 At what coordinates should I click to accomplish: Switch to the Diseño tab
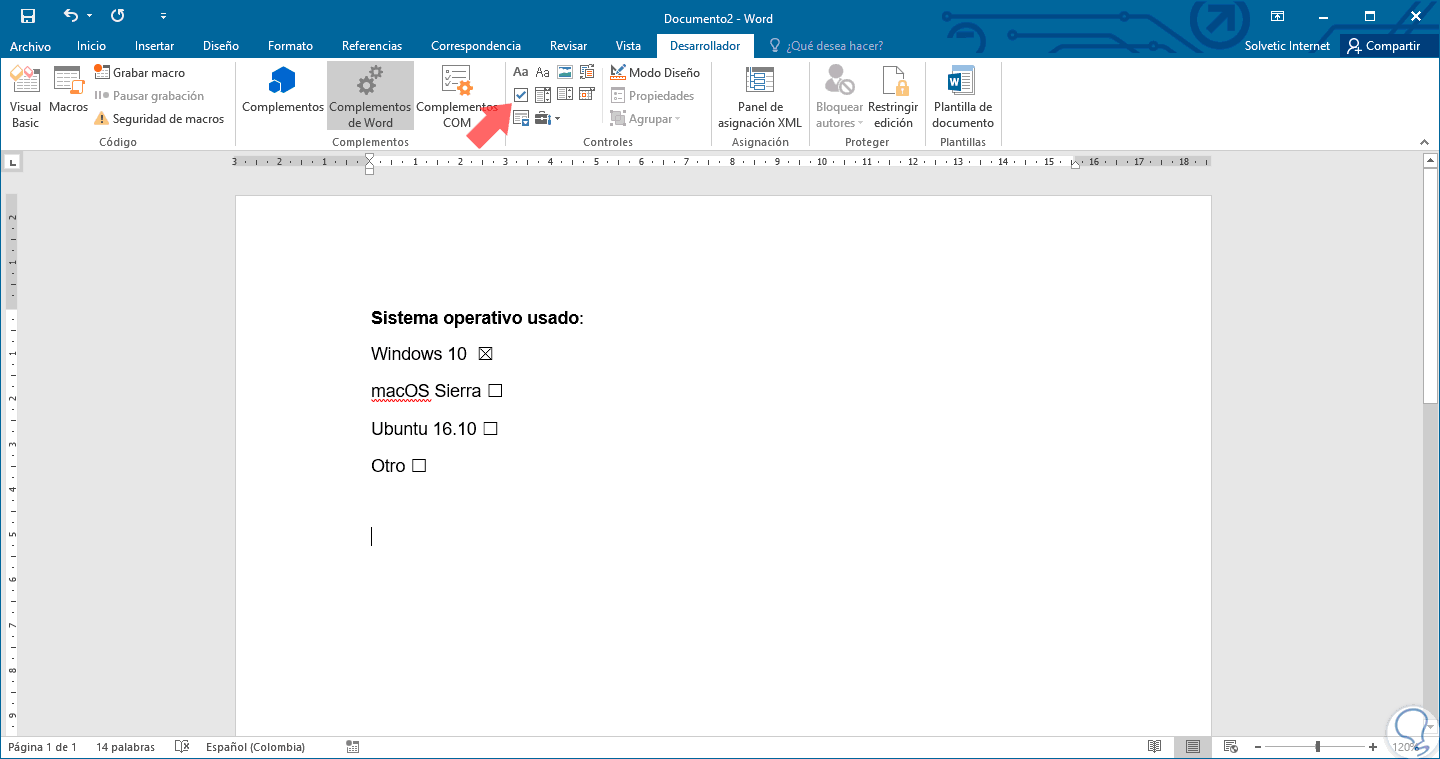[220, 46]
